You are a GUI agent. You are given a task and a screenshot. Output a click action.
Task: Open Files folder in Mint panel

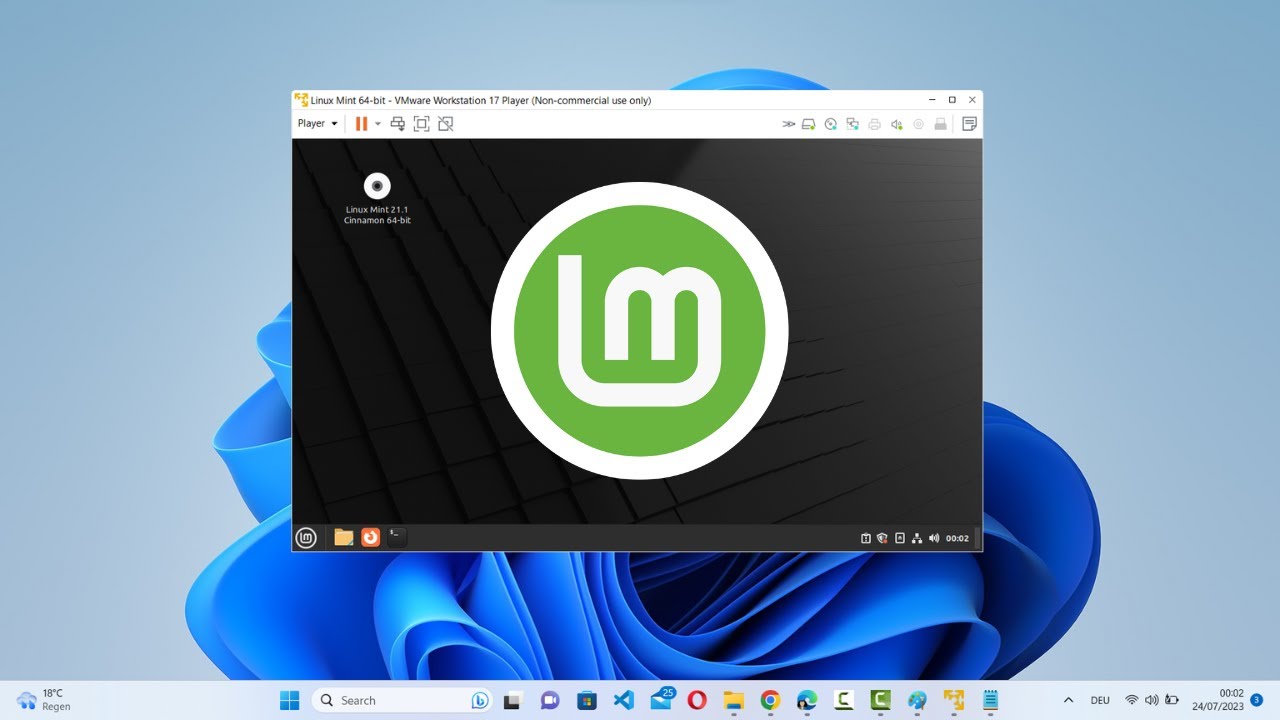[344, 538]
